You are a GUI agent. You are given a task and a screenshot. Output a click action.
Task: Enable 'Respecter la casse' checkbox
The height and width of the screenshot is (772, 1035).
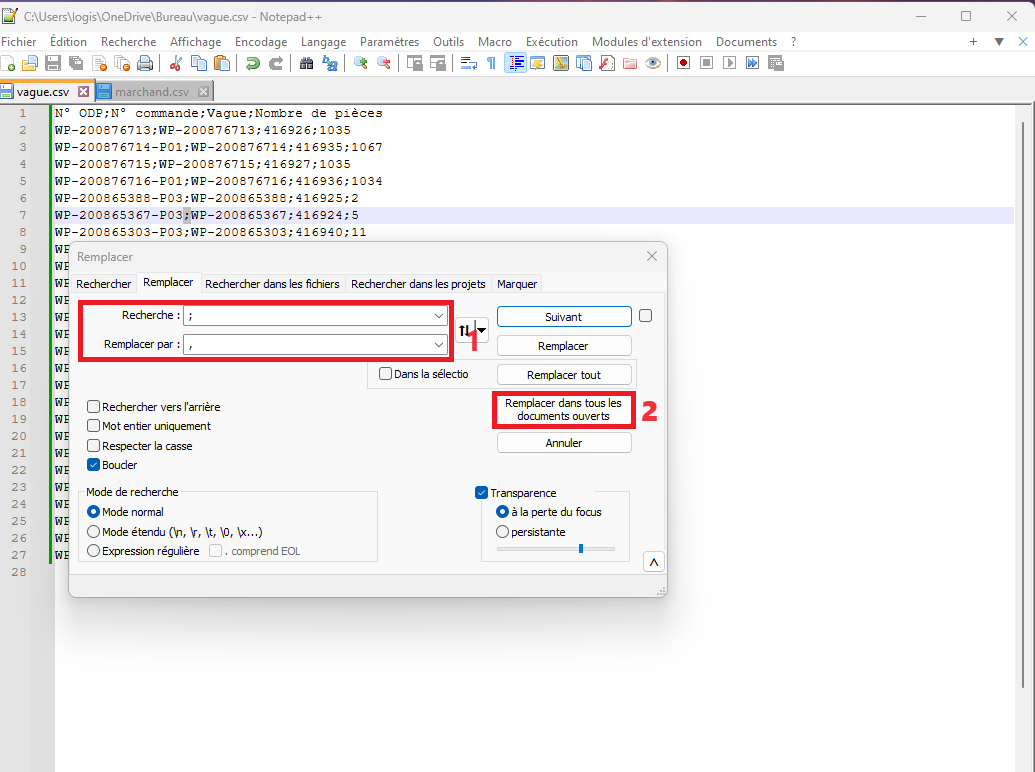[94, 446]
